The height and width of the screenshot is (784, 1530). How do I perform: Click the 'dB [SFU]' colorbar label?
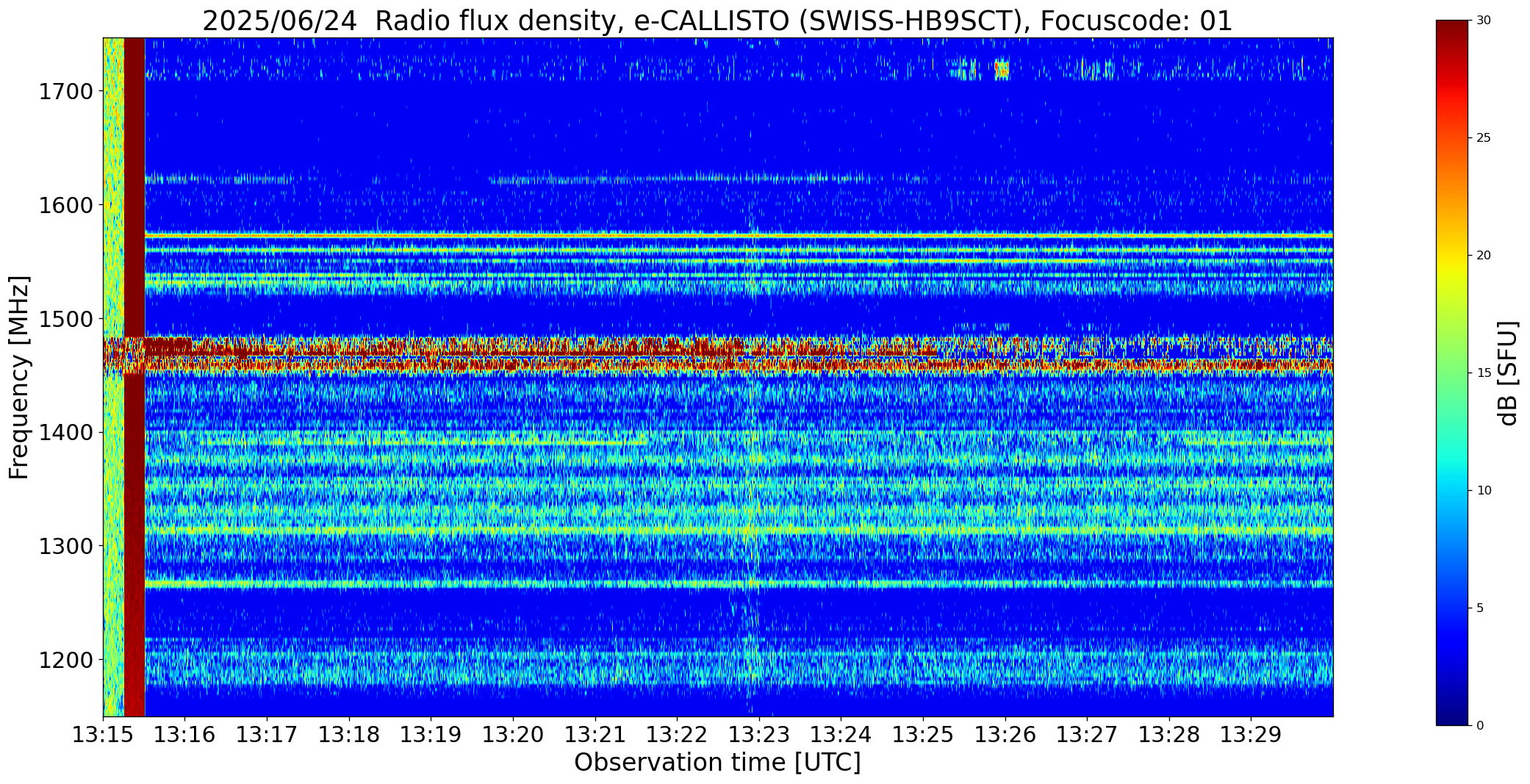pos(1508,373)
